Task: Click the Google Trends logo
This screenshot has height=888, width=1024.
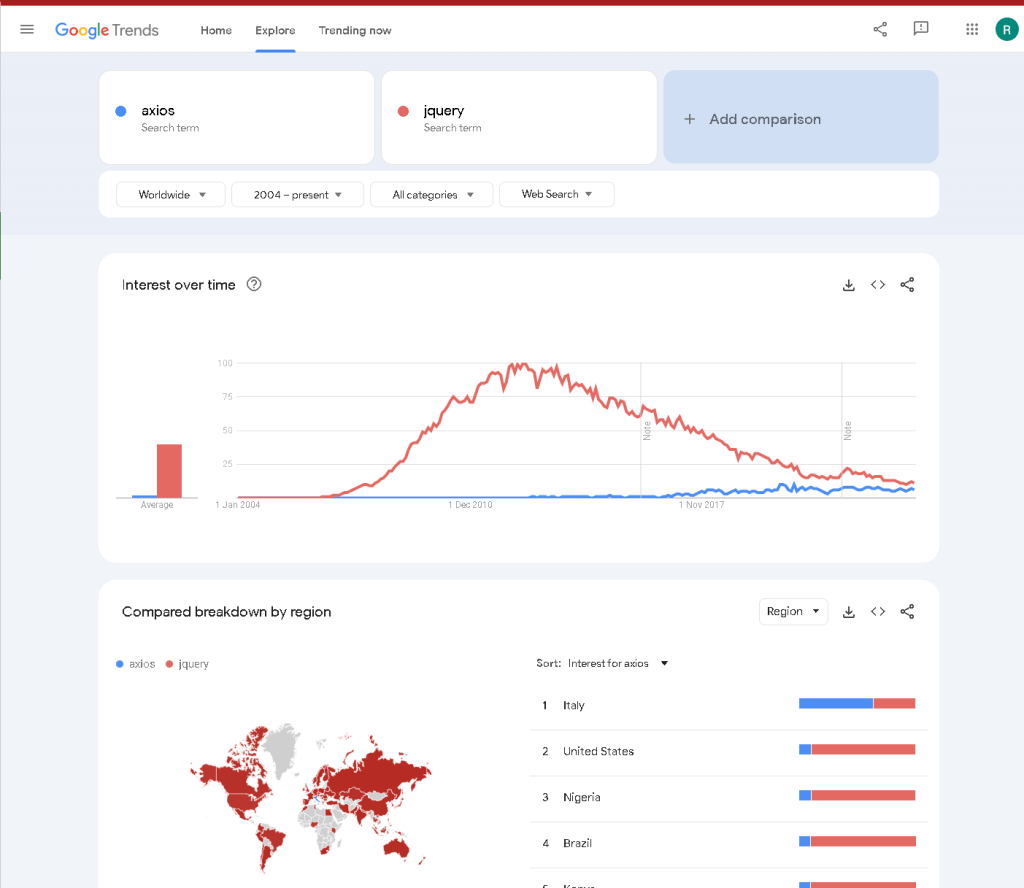Action: pyautogui.click(x=106, y=30)
